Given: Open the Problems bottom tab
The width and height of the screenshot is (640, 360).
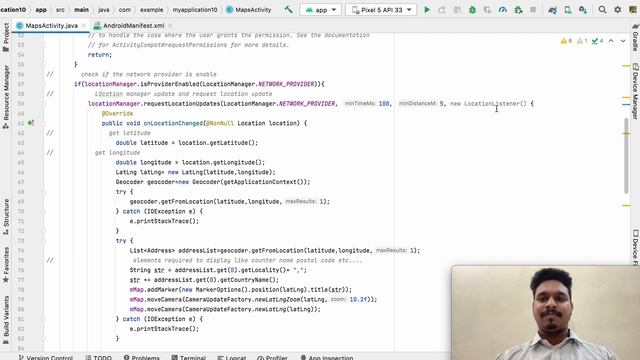Looking at the screenshot, I should (x=142, y=357).
